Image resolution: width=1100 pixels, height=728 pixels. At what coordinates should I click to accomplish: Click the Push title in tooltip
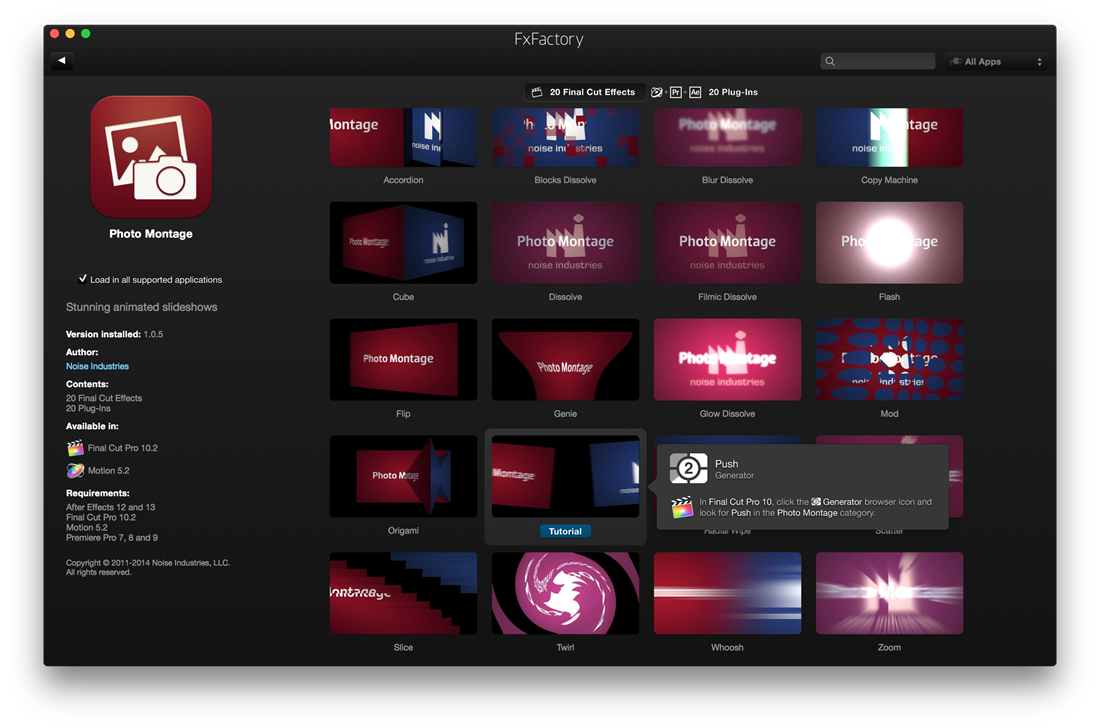pos(726,464)
